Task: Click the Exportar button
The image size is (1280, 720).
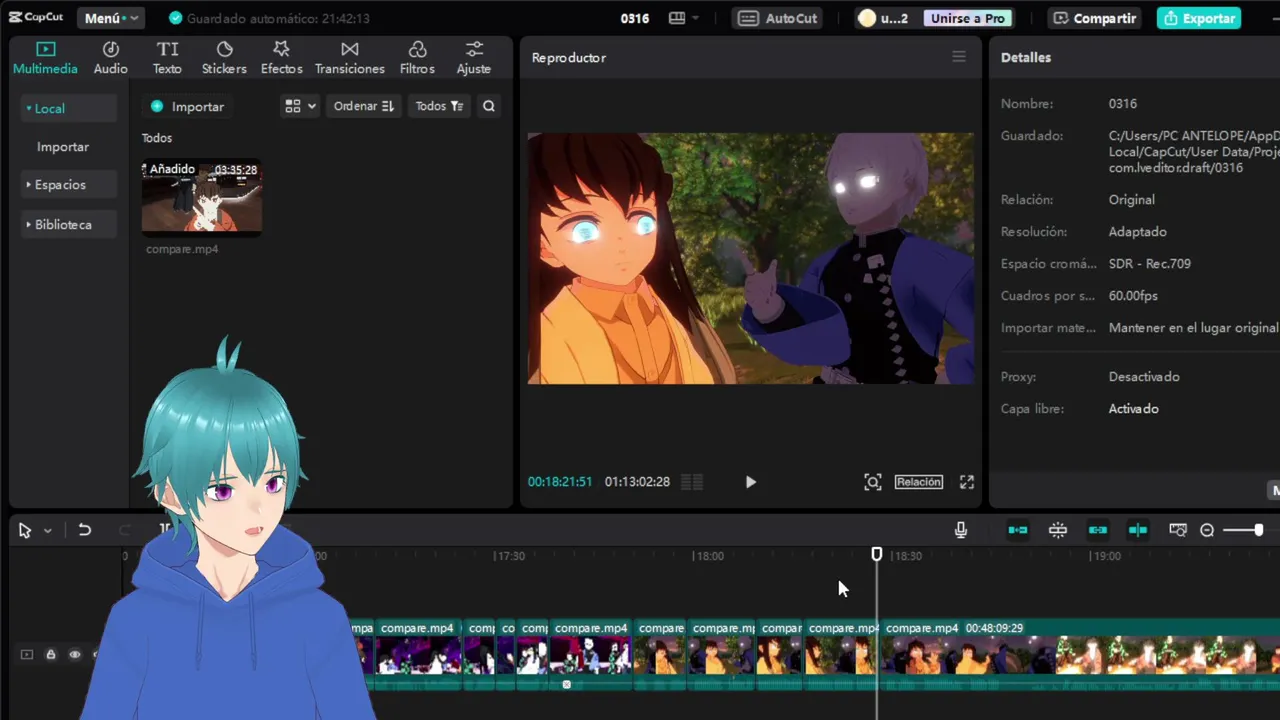Action: coord(1199,18)
